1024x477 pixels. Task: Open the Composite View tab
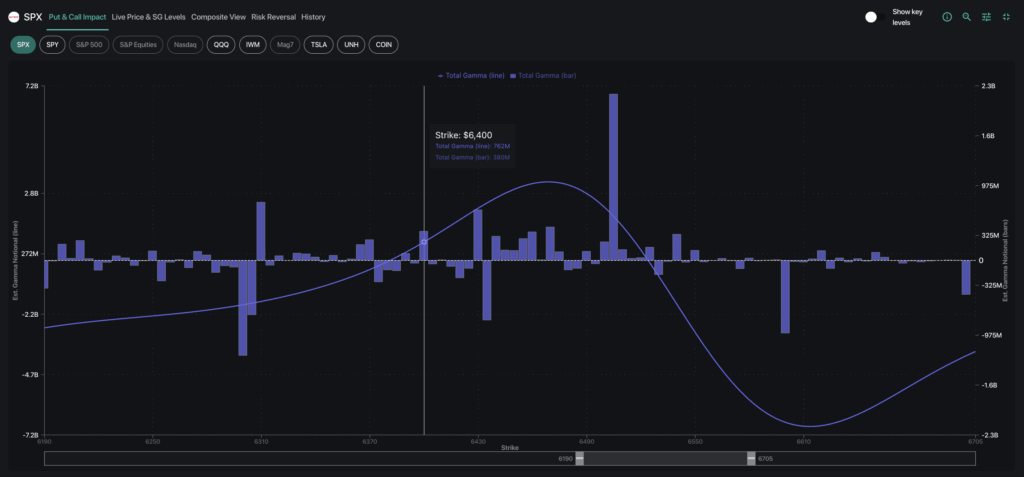point(218,17)
